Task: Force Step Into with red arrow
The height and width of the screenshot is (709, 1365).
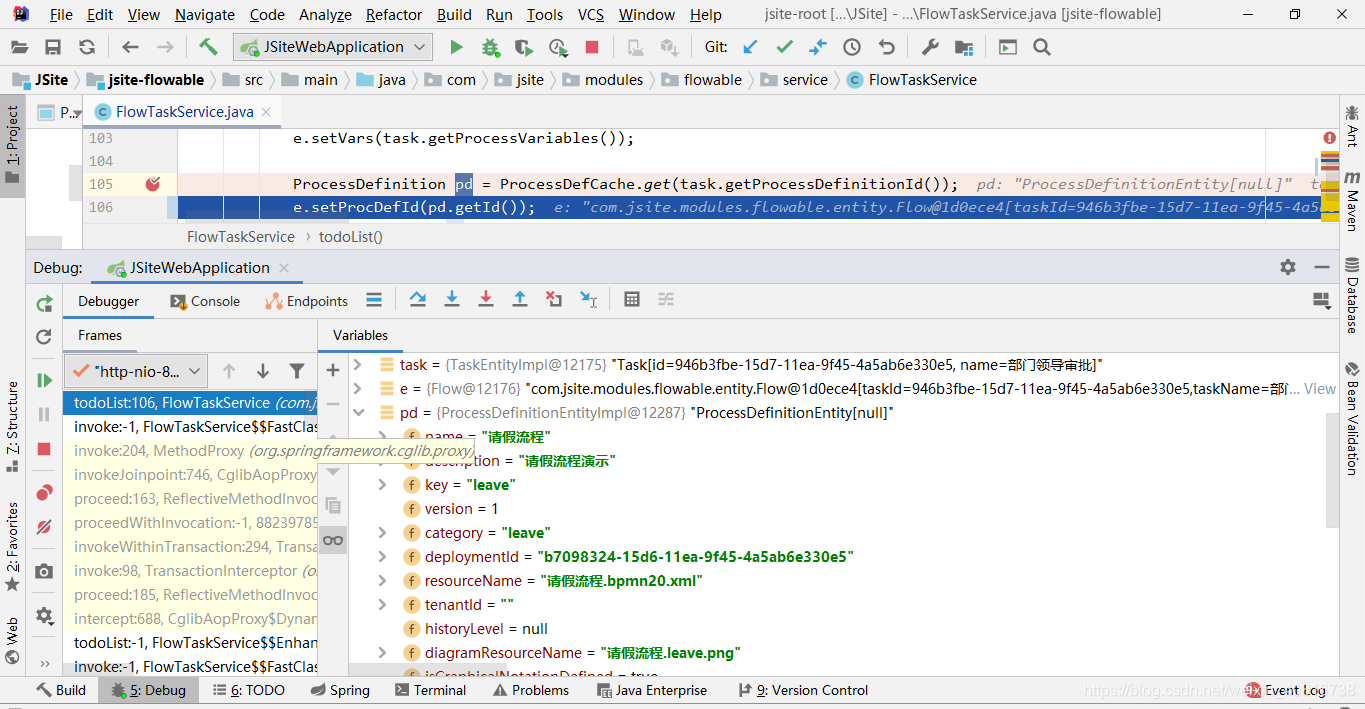Action: coord(486,299)
